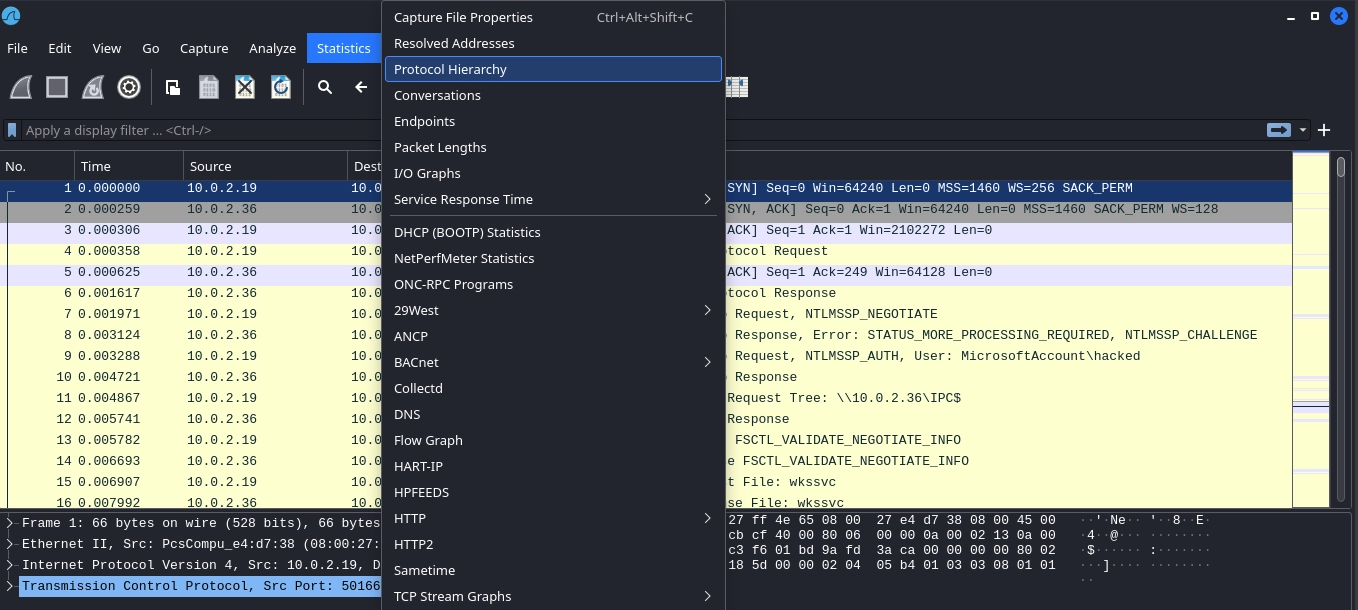Expand the Ethernet II tree item
This screenshot has width=1358, height=610.
coord(10,544)
